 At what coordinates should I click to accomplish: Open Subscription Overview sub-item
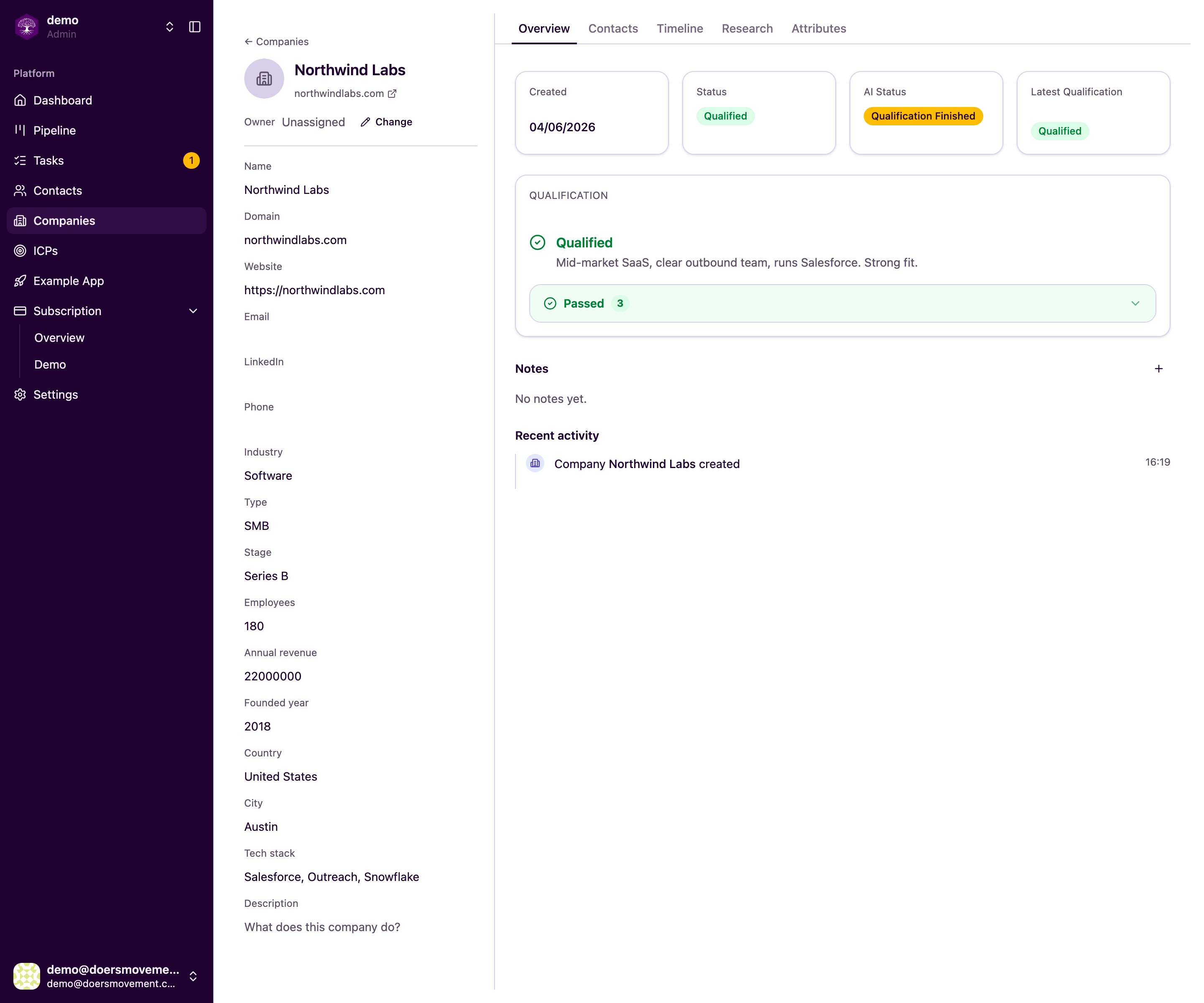point(60,338)
